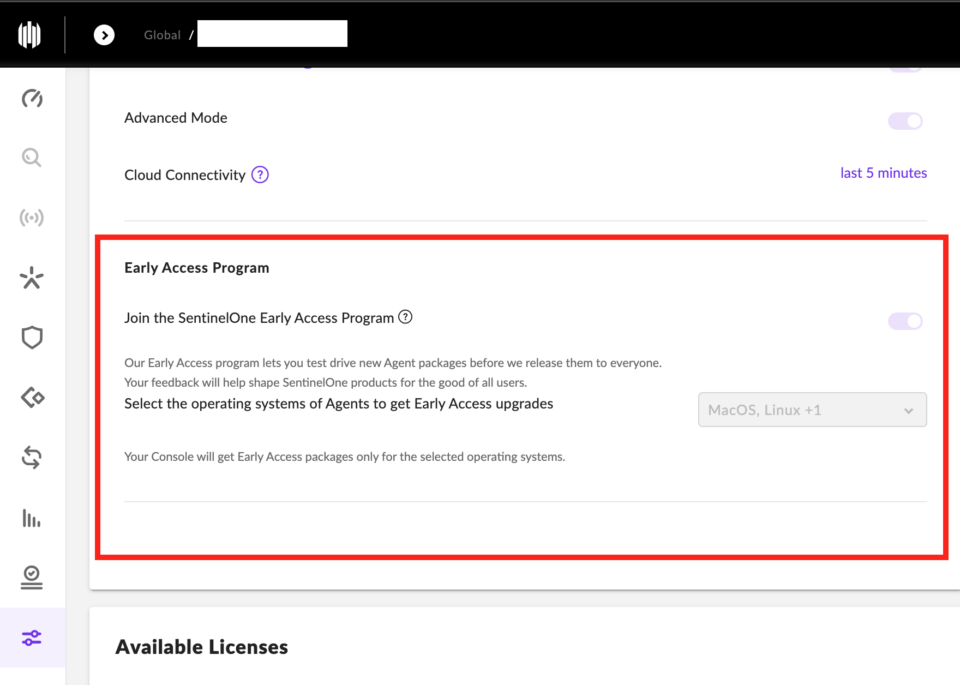Select the Deep Visibility search icon
Screen dimensions: 960x685
[31, 157]
